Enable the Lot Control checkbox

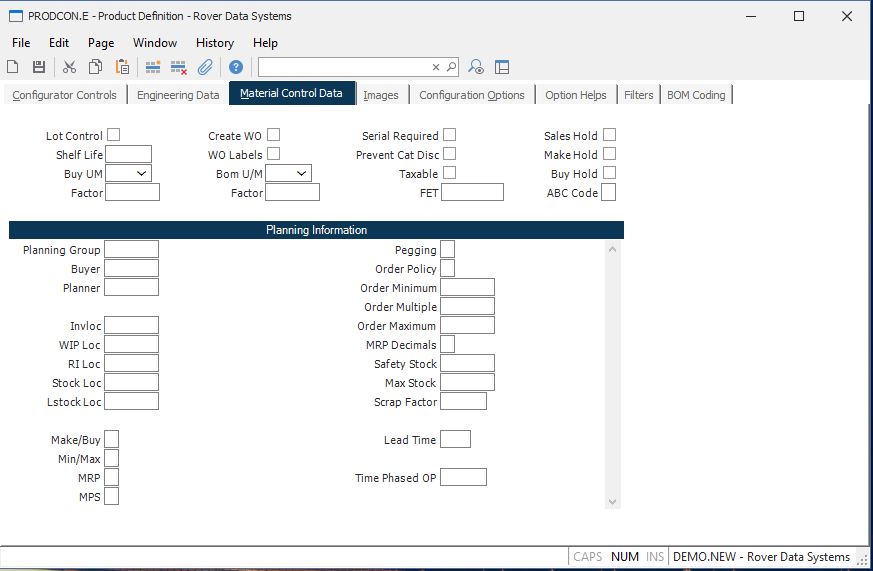[x=114, y=135]
